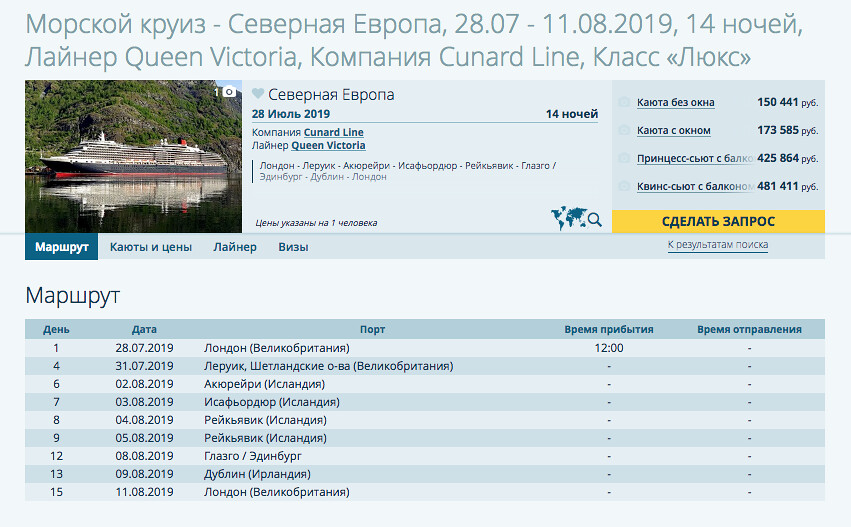Click the 150 441 руб. price
The width and height of the screenshot is (851, 527).
click(x=788, y=102)
